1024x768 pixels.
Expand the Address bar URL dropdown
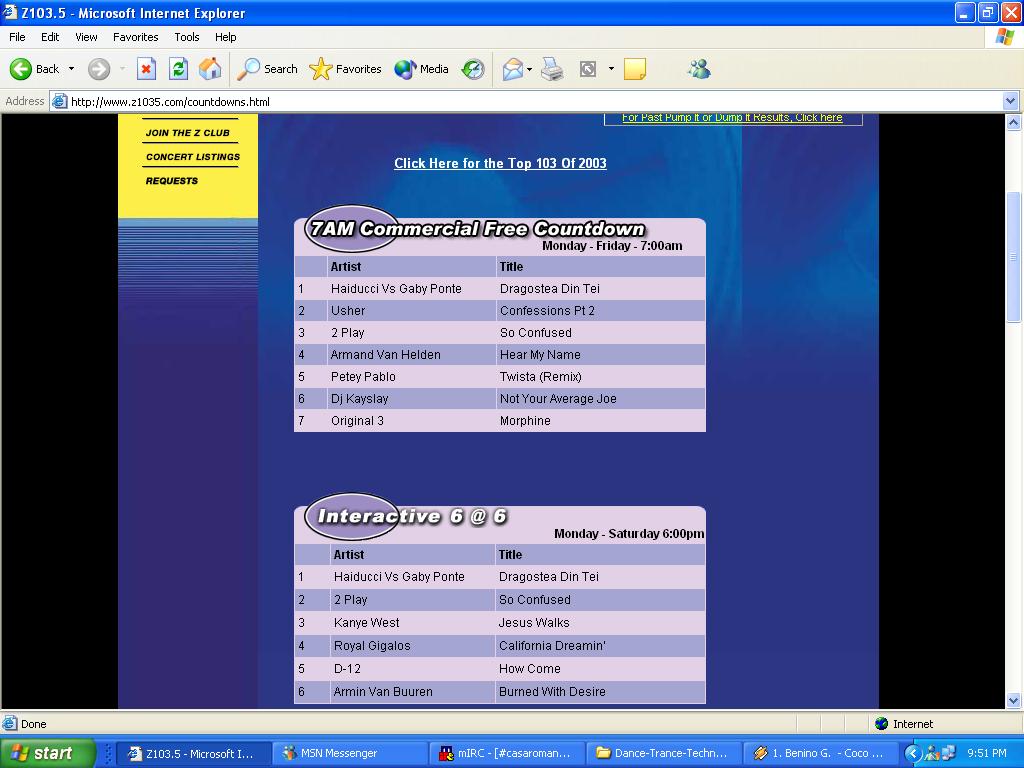tap(1010, 101)
